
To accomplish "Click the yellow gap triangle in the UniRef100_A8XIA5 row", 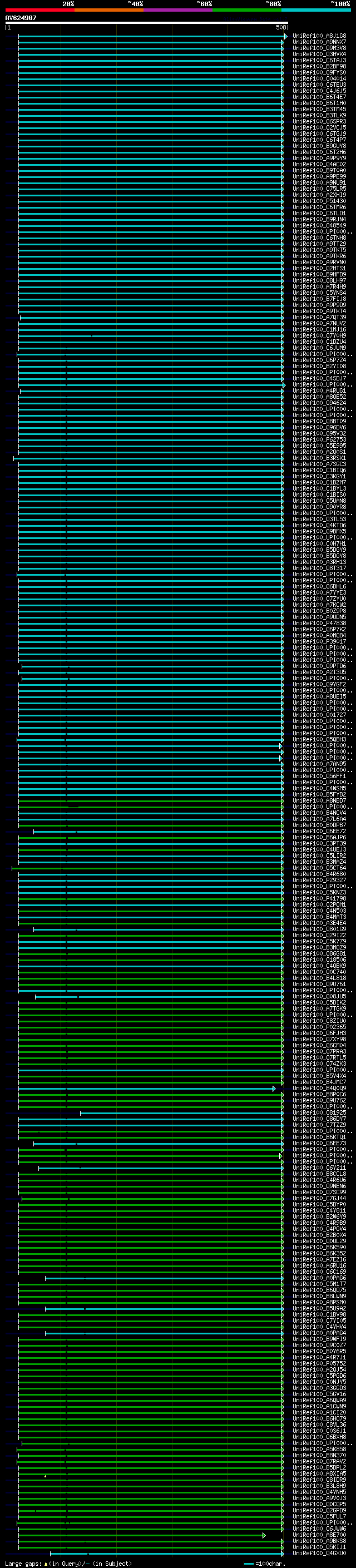I will click(45, 1476).
